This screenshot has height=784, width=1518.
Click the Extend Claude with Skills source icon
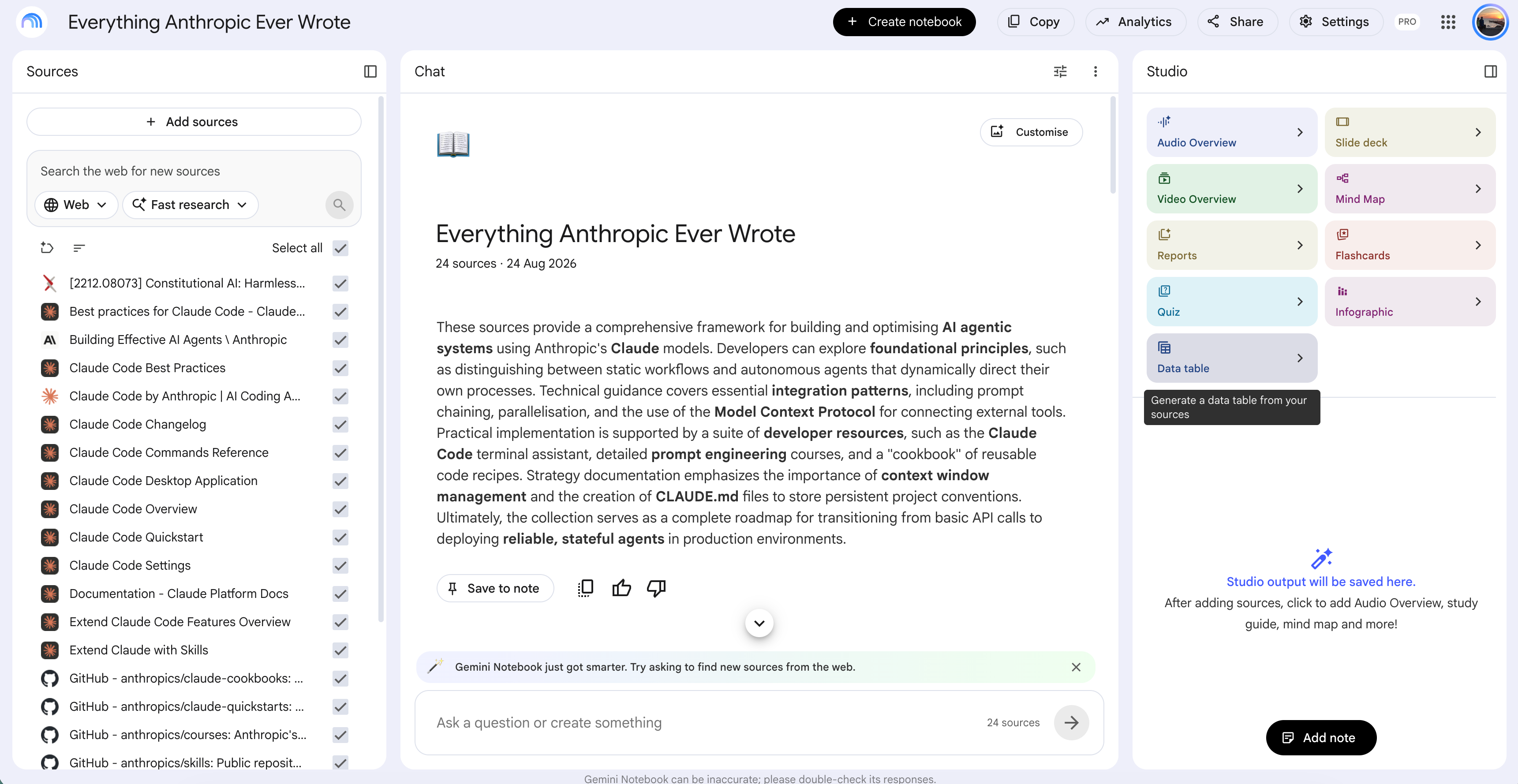(x=49, y=650)
